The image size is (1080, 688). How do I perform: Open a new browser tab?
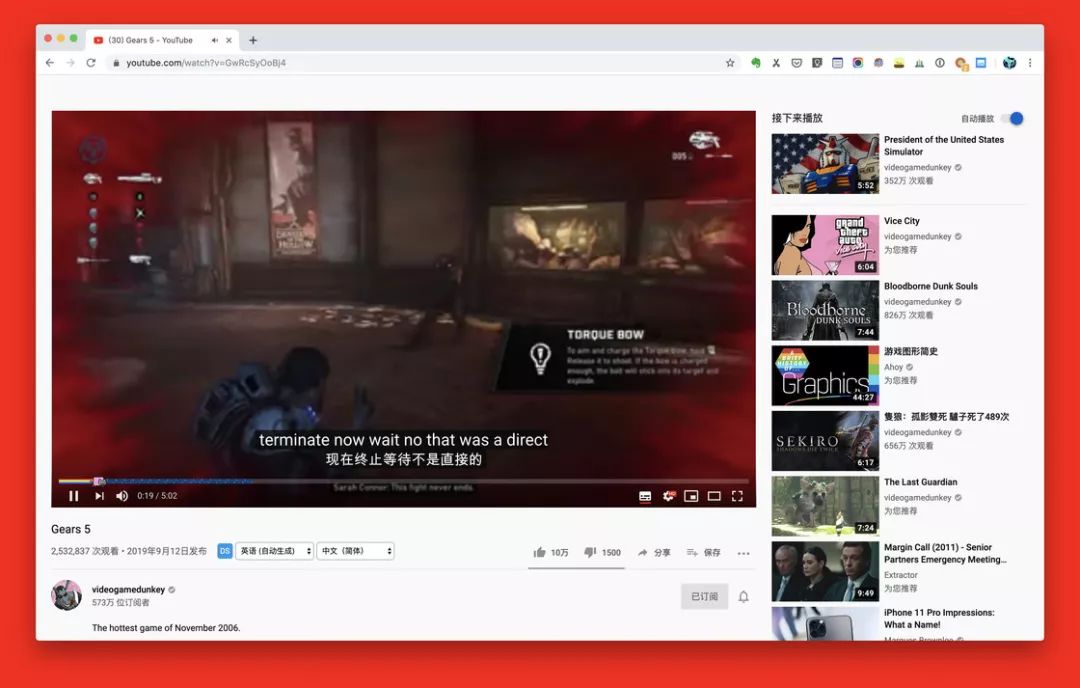tap(253, 40)
